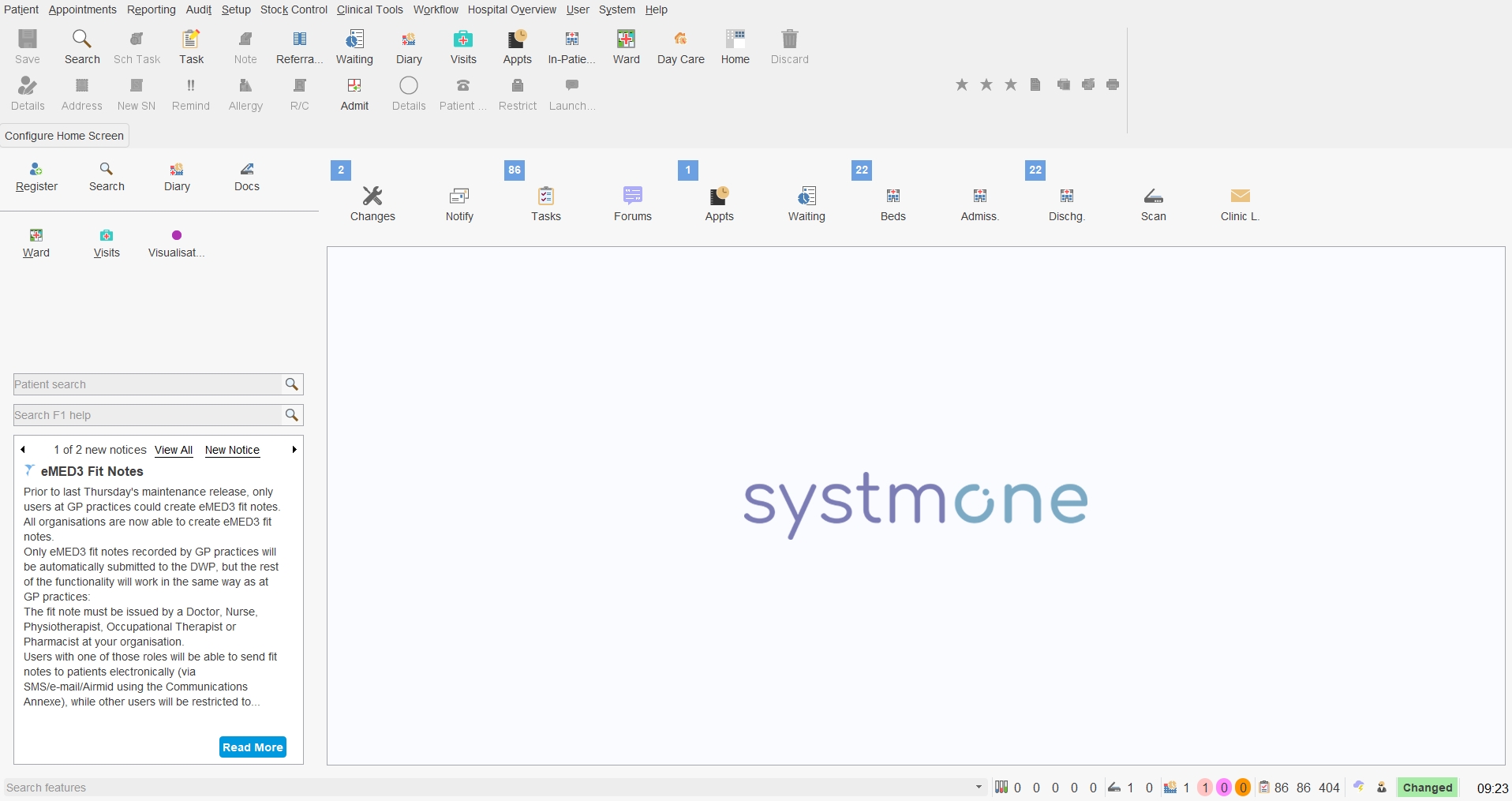Viewport: 1512px width, 801px height.
Task: Open the Stock Control menu
Action: 294,9
